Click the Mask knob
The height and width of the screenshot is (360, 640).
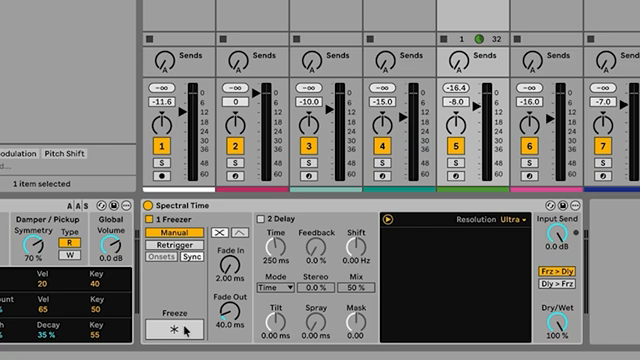356,322
